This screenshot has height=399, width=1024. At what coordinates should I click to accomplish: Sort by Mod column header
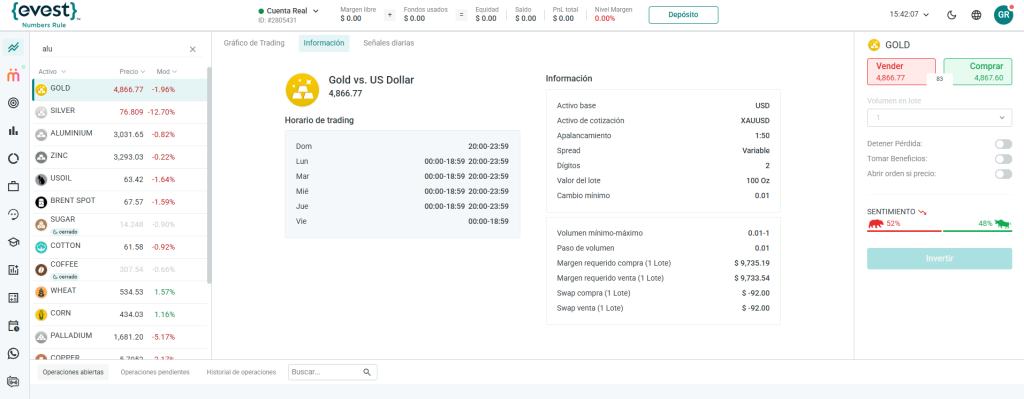(x=167, y=72)
